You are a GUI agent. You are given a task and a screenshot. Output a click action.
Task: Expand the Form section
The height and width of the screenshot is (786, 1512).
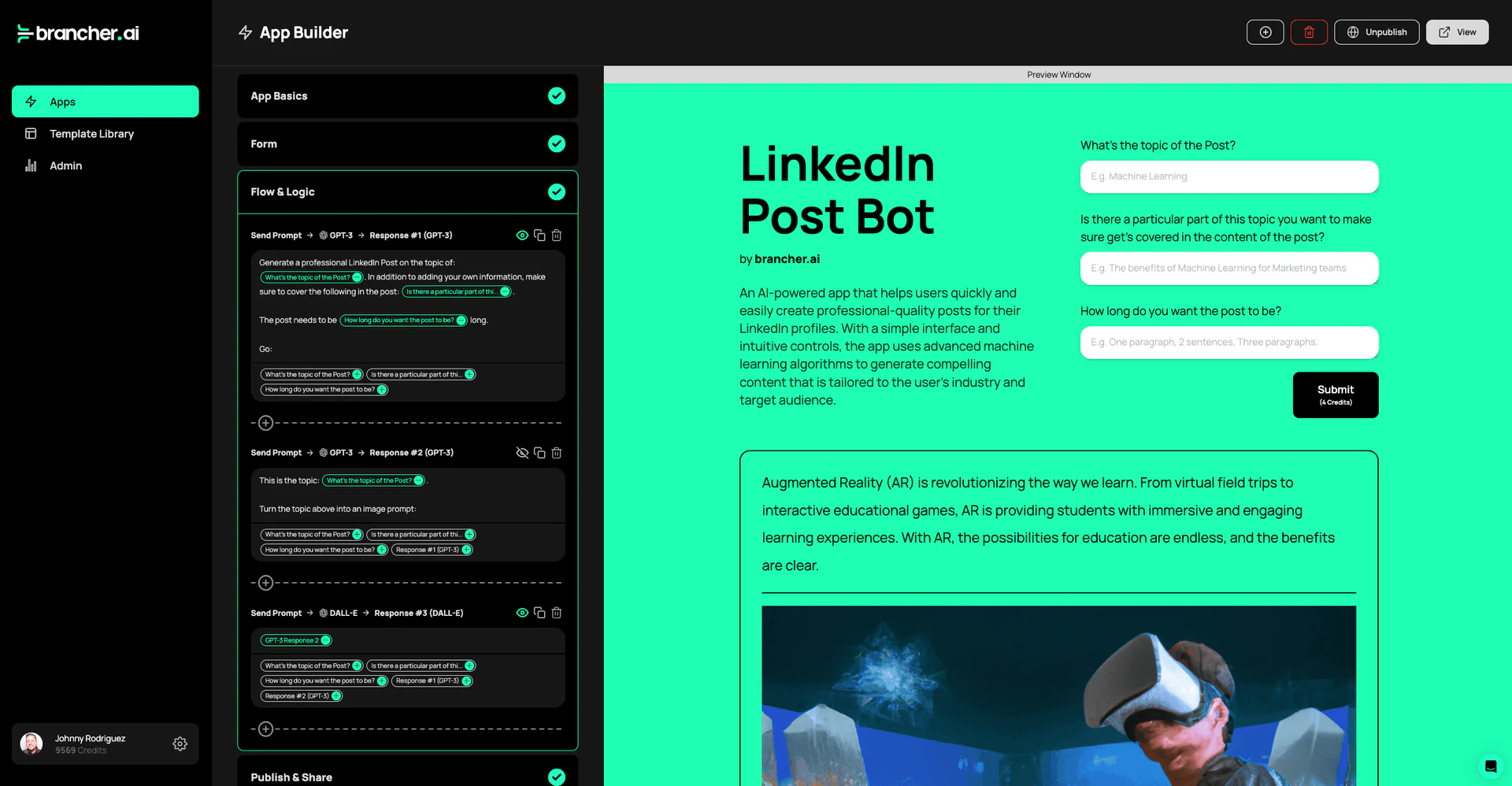point(407,144)
